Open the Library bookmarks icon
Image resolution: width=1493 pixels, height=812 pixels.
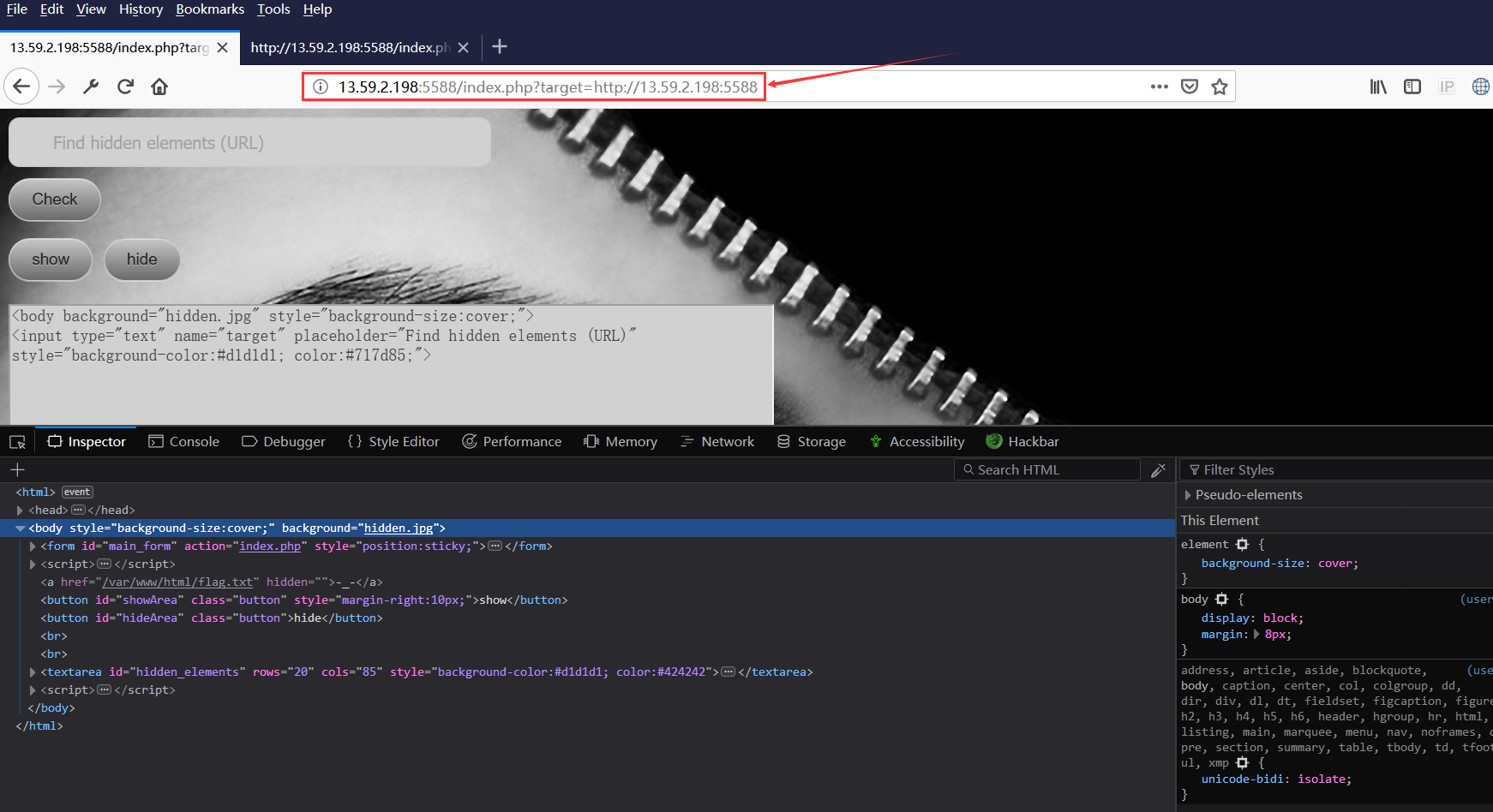click(x=1378, y=87)
